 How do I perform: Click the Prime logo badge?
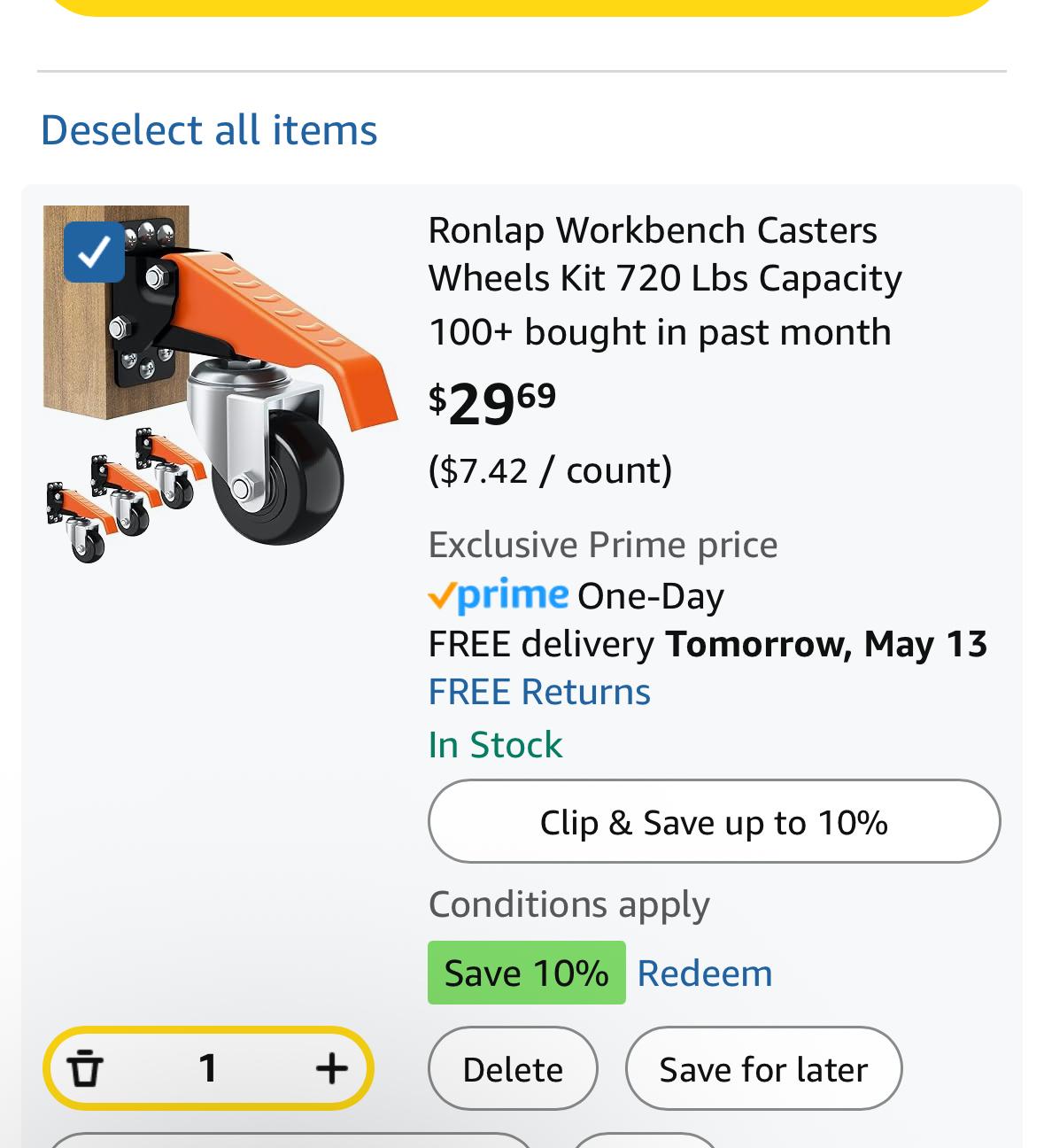pyautogui.click(x=498, y=595)
